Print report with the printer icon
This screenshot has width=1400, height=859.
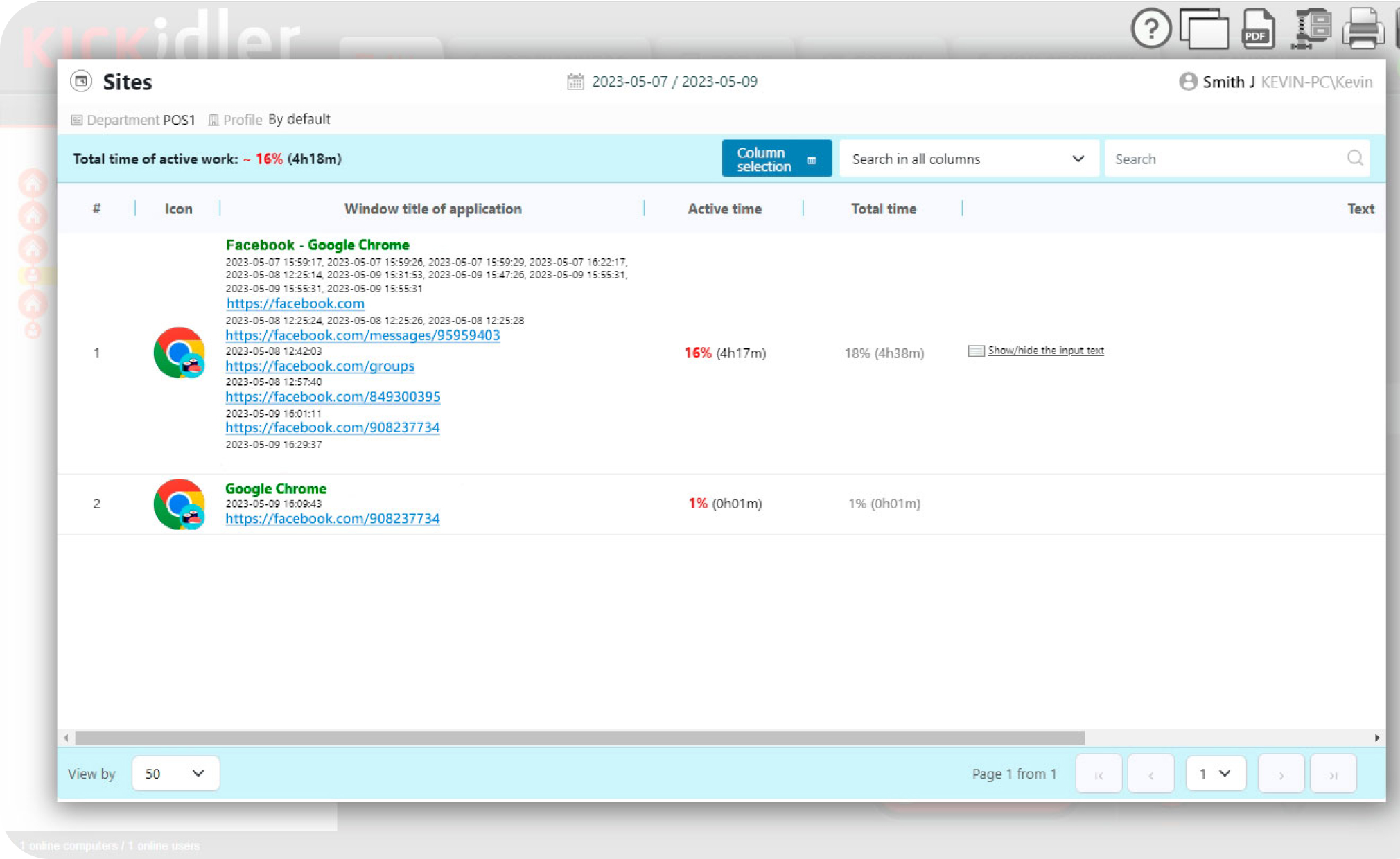(x=1363, y=28)
